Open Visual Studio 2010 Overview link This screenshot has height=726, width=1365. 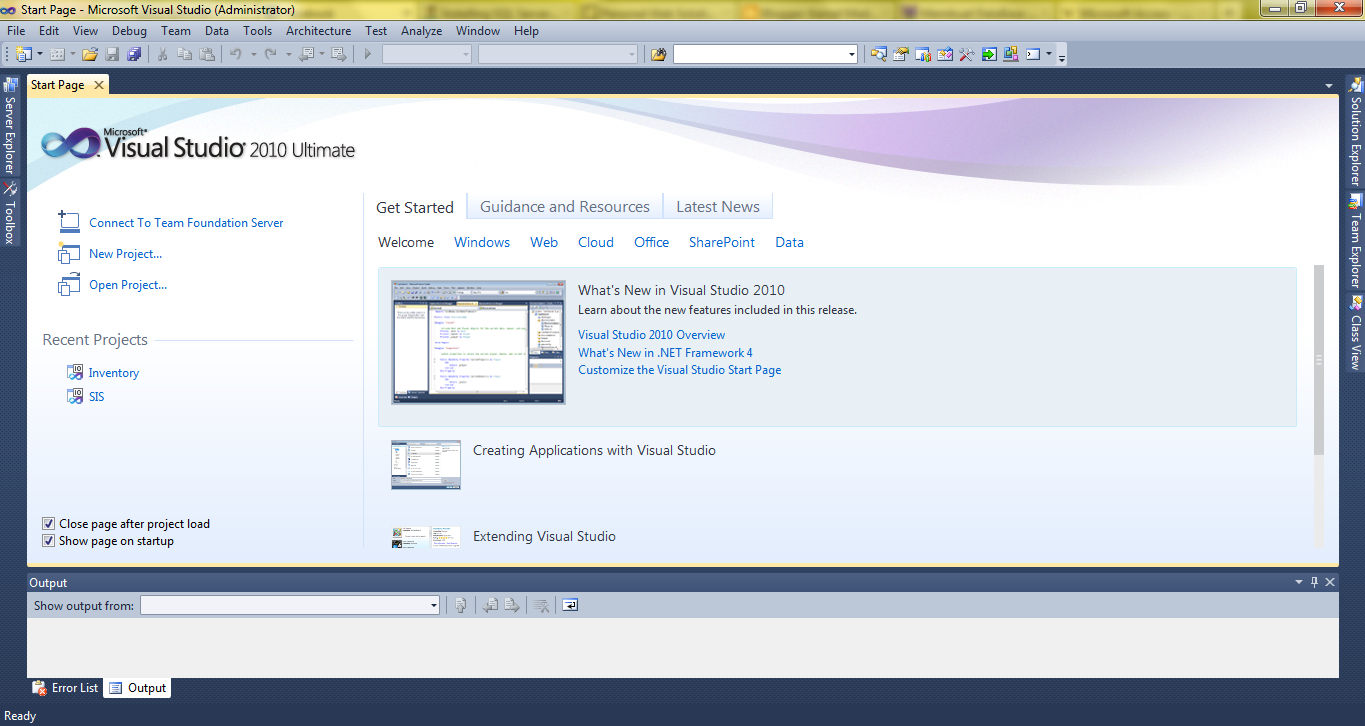pos(651,335)
